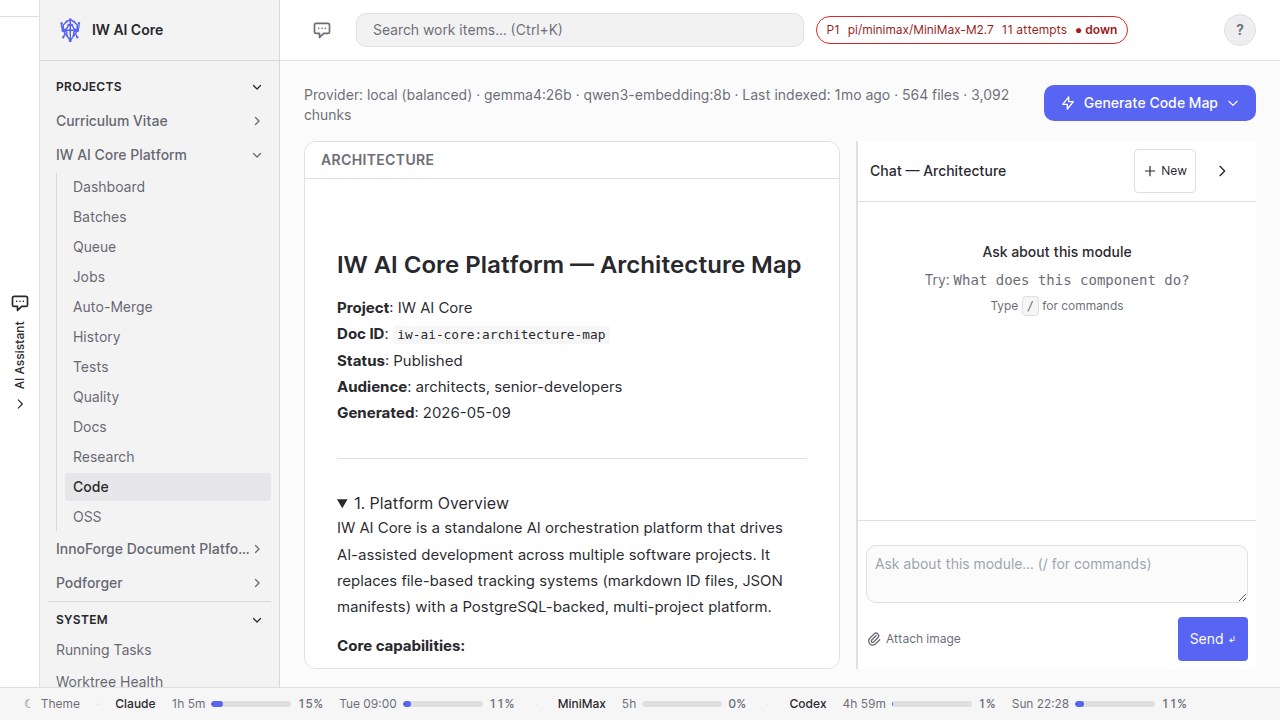Screen dimensions: 1280x720
Task: Click the Theme label in the status bar
Action: point(60,704)
